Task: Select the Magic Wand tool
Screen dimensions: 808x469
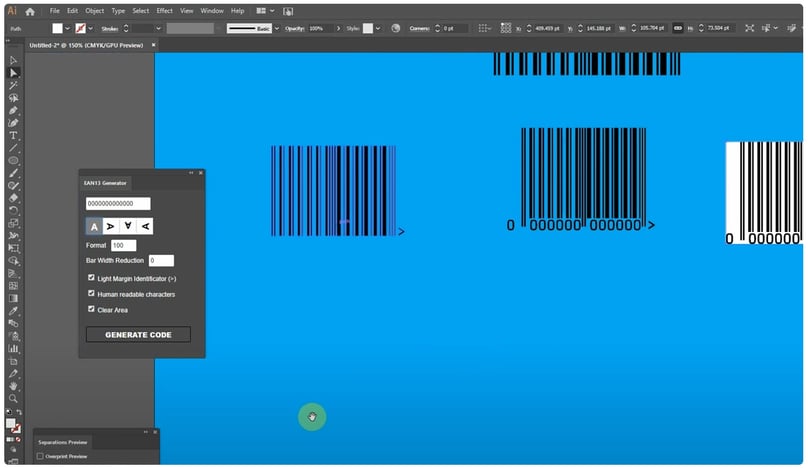Action: tap(13, 85)
